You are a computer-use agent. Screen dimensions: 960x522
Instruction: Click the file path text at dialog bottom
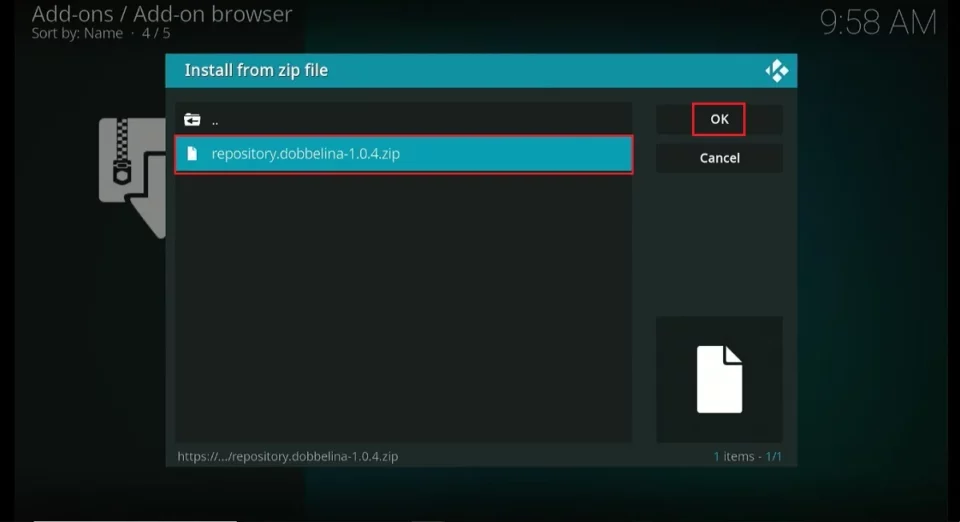click(x=288, y=457)
